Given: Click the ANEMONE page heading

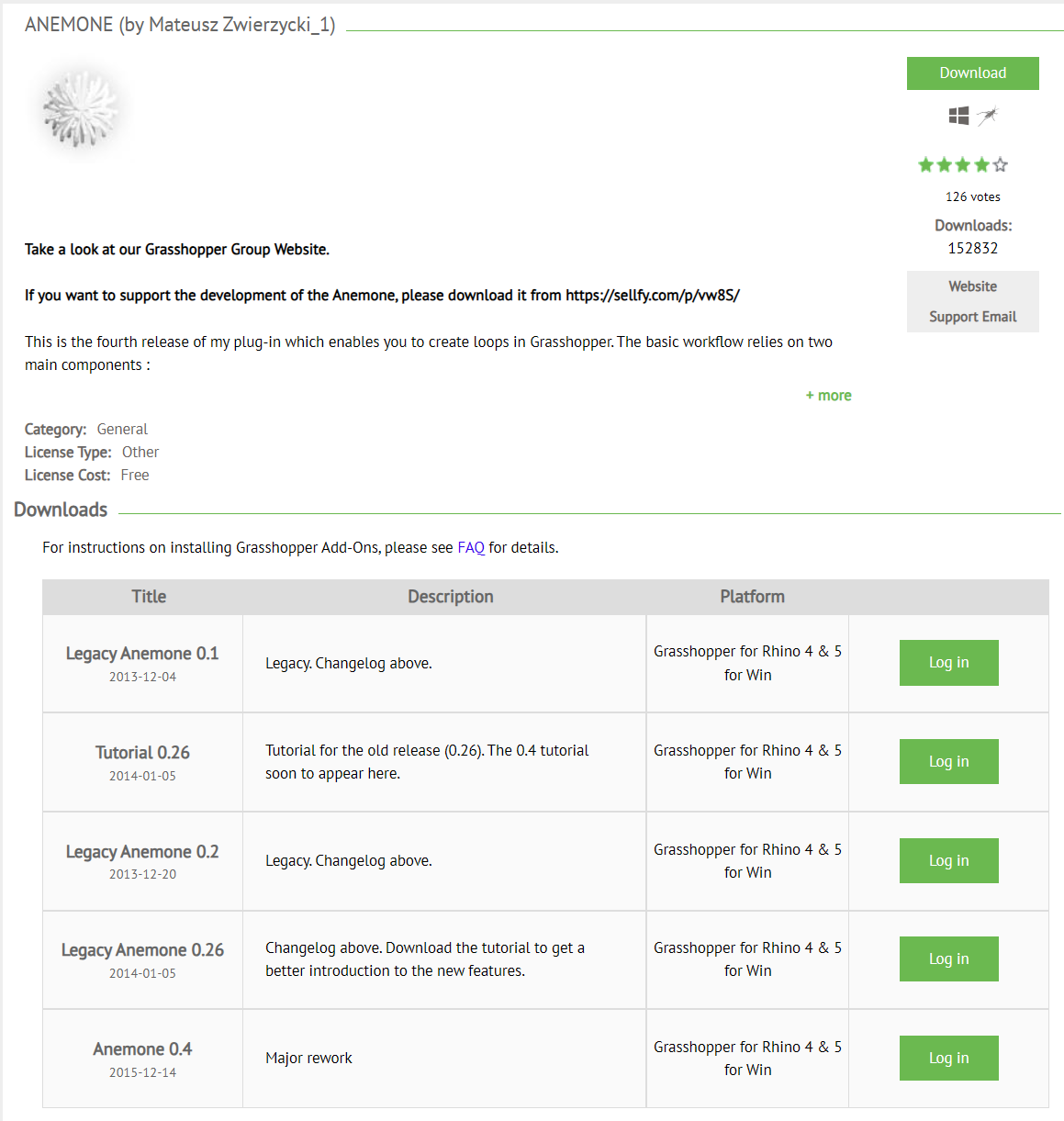Looking at the screenshot, I should (x=180, y=25).
